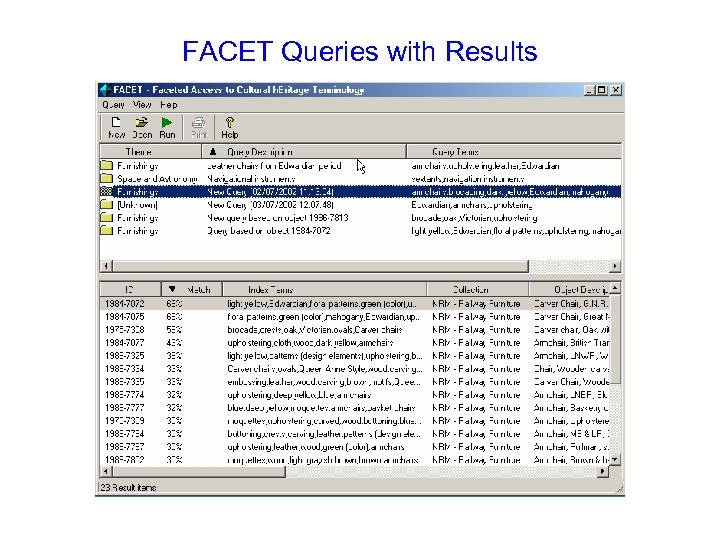
Task: Click folder icon of object 1984-7072 query row
Action: [x=107, y=230]
